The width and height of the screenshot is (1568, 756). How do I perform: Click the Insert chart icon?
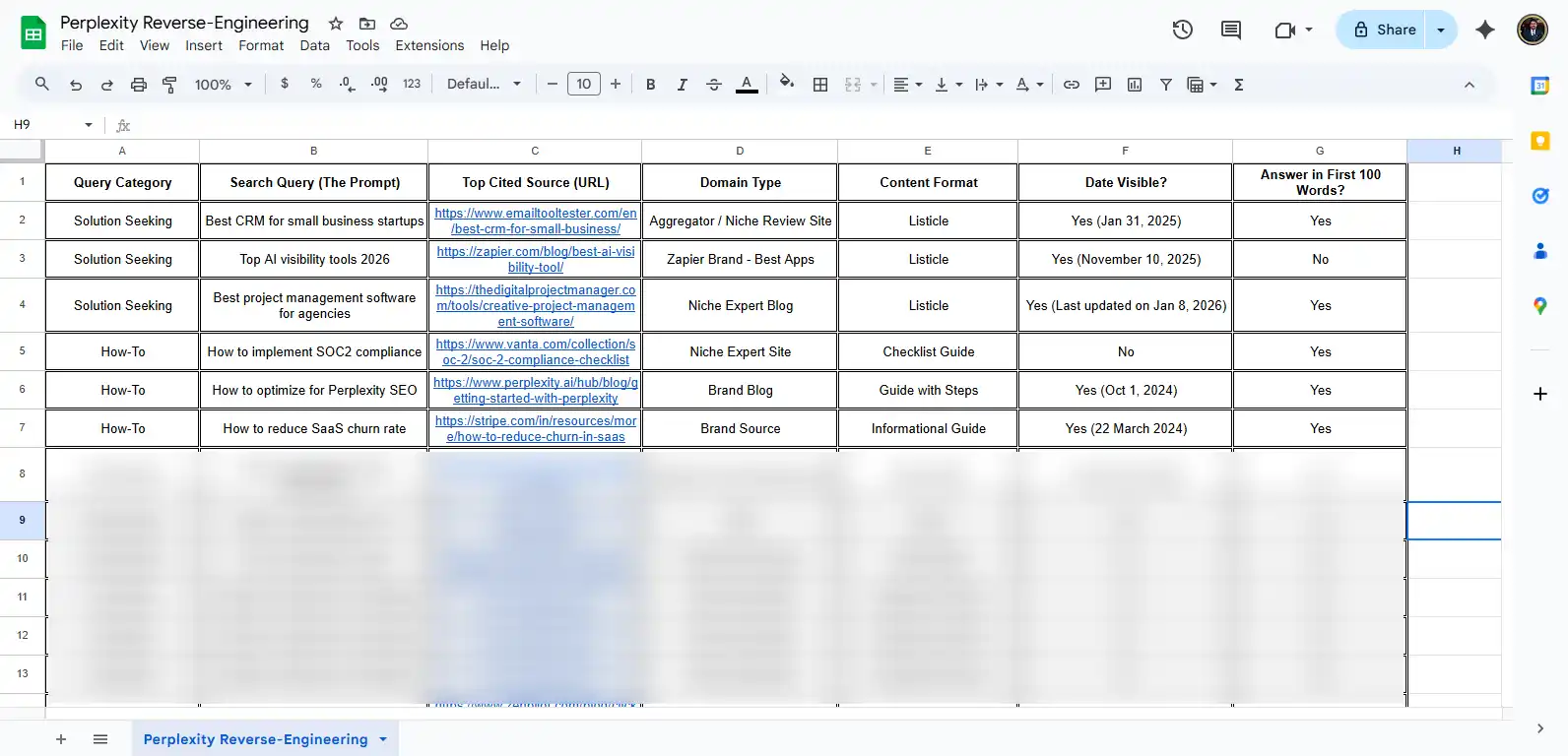pyautogui.click(x=1135, y=85)
